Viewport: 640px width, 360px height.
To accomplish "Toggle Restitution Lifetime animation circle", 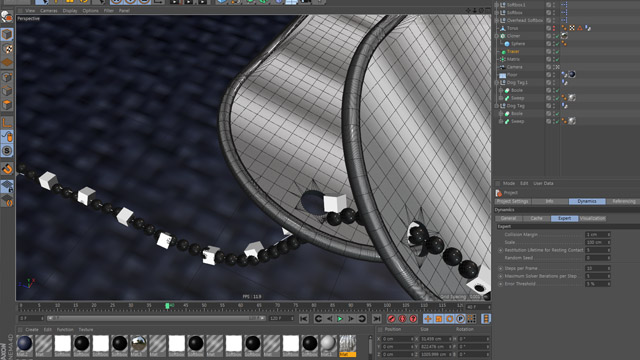I will pos(501,250).
